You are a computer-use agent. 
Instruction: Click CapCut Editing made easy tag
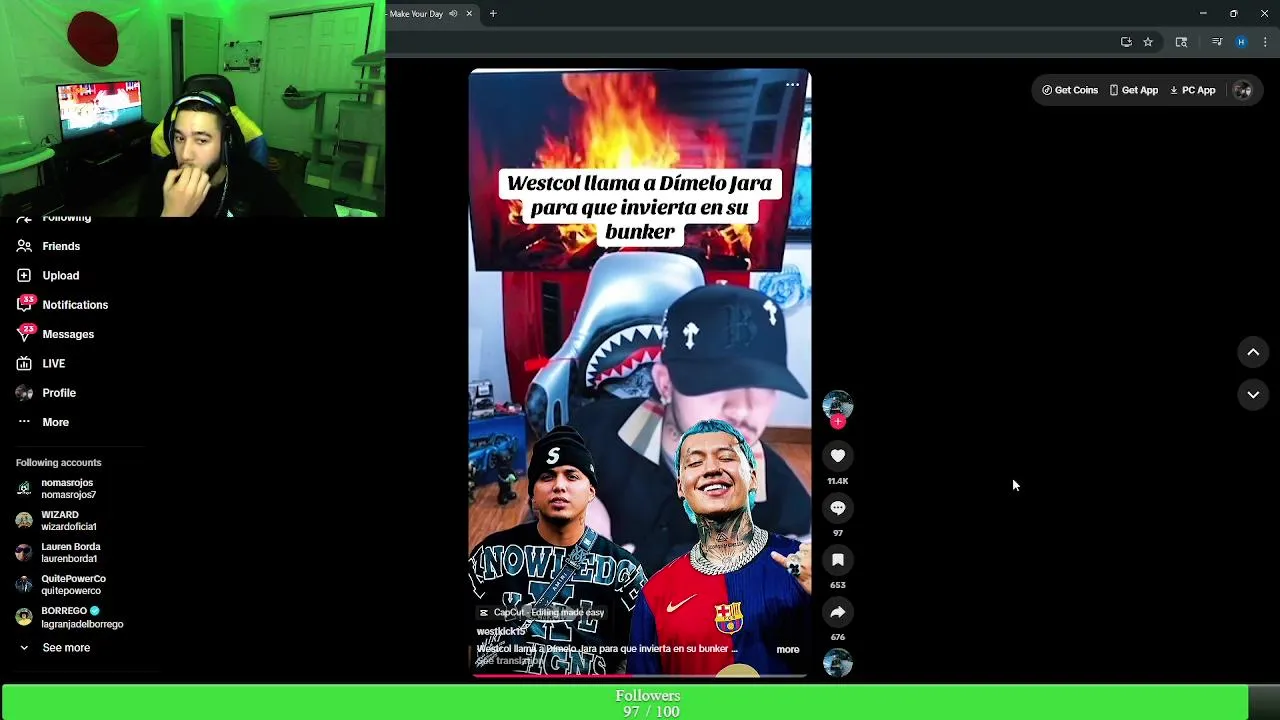click(542, 612)
